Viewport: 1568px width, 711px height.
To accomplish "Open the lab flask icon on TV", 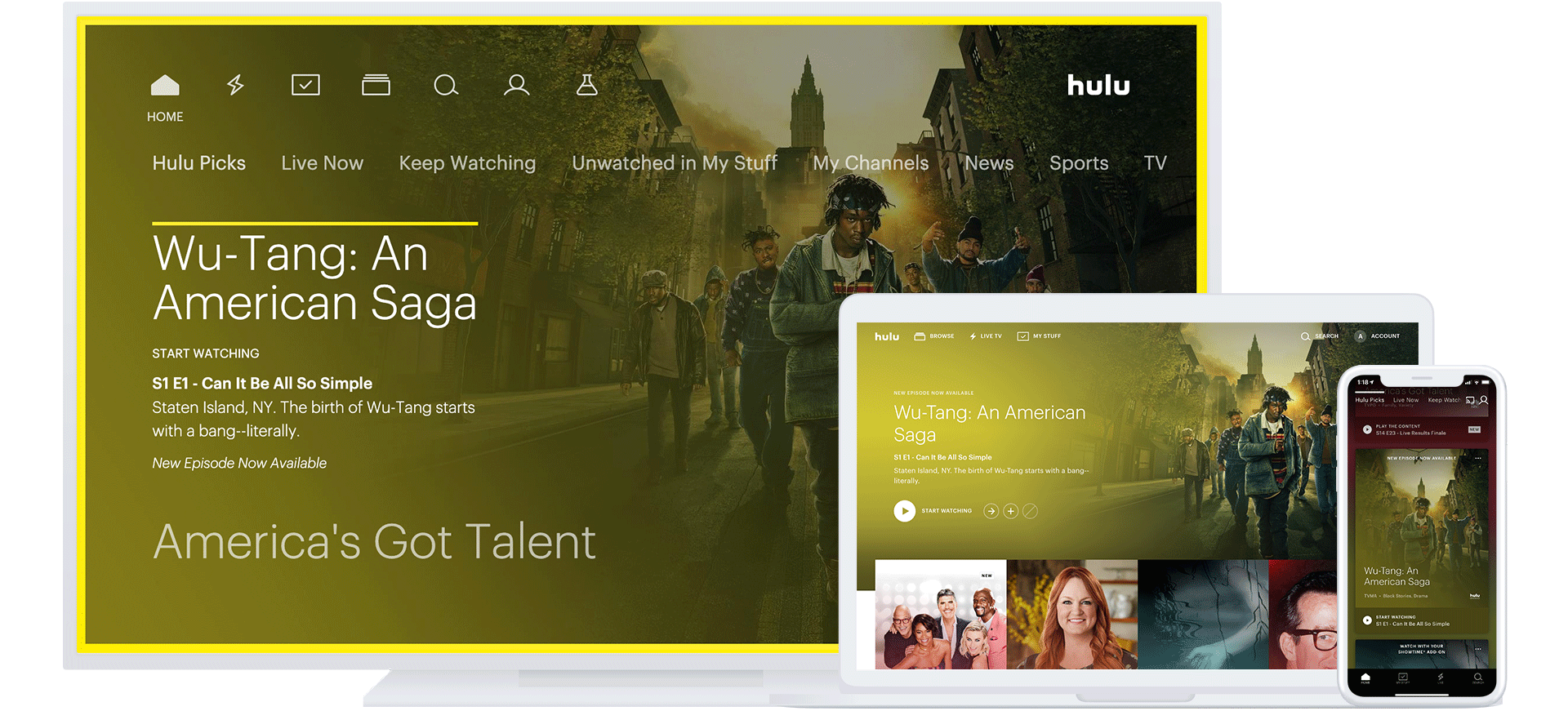I will pos(586,85).
